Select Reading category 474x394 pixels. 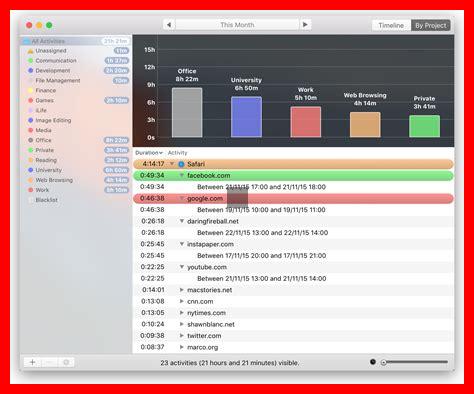pyautogui.click(x=76, y=160)
